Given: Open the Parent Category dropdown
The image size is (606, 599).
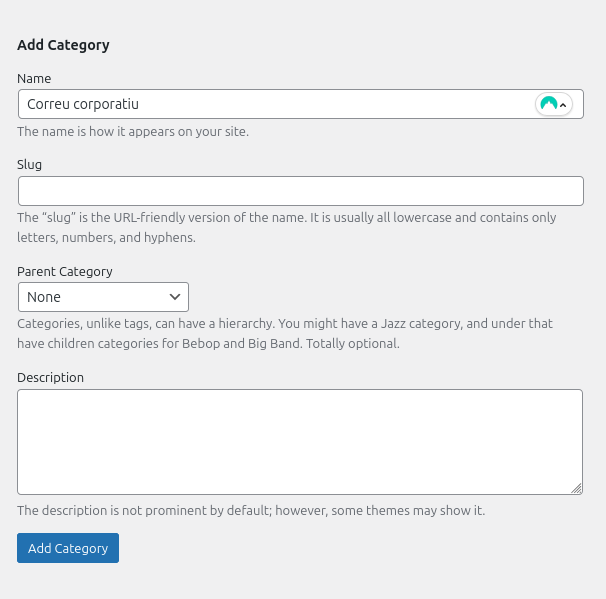Looking at the screenshot, I should tap(103, 297).
